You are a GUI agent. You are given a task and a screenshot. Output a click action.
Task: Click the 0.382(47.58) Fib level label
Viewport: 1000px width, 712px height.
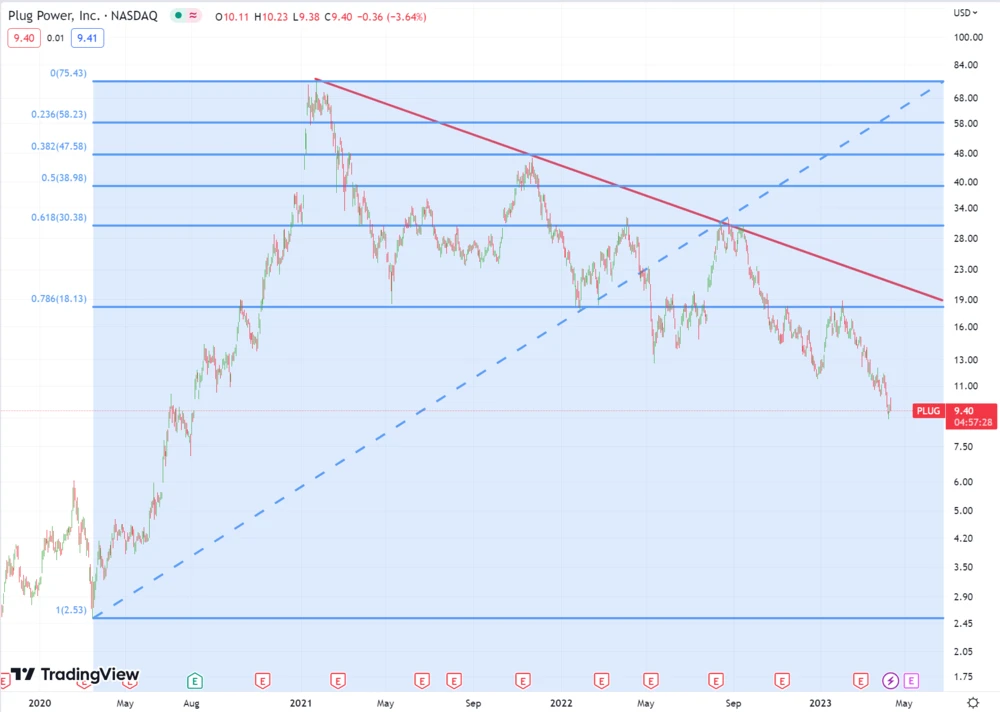coord(59,146)
